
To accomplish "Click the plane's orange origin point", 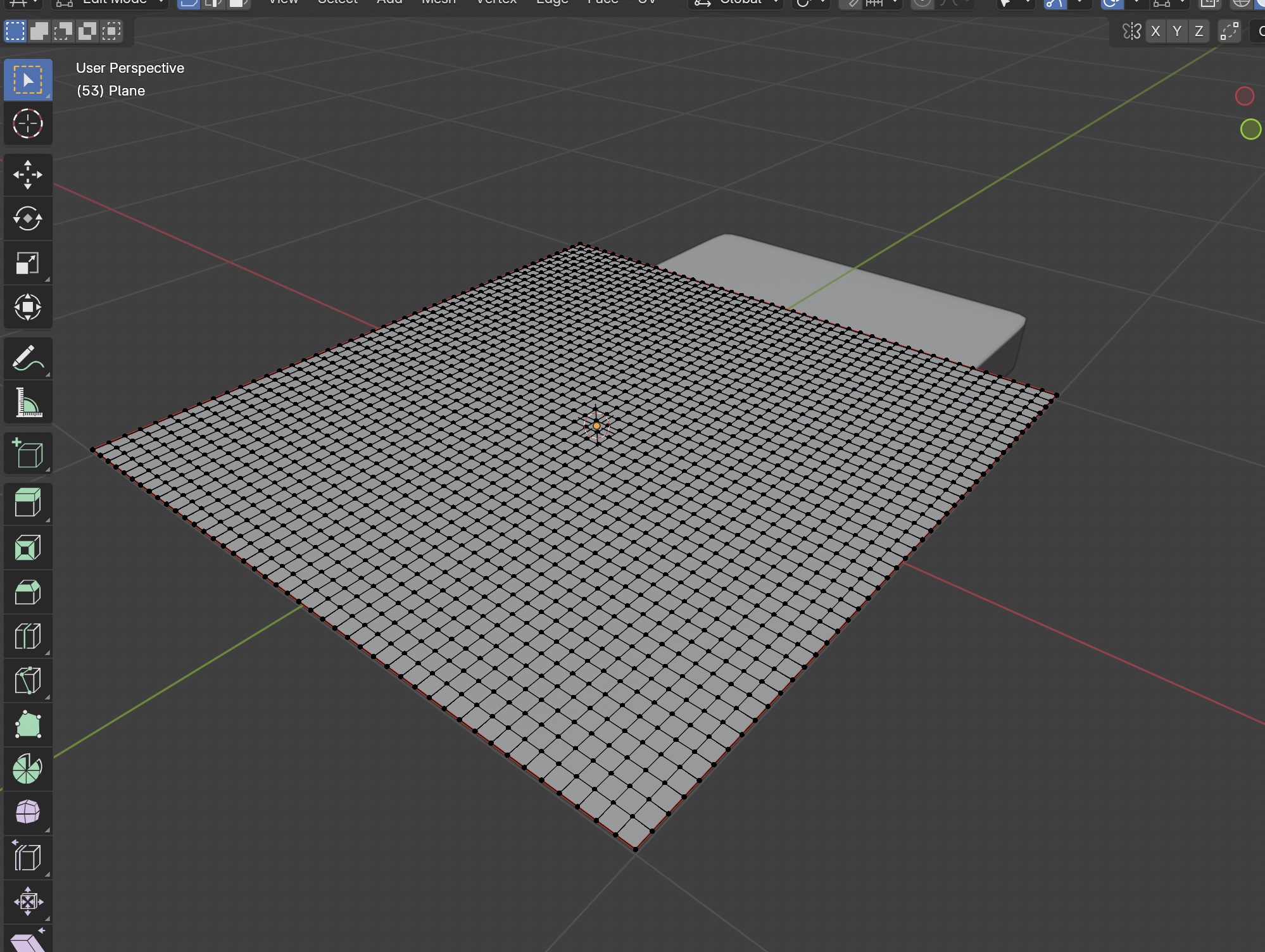I will coord(596,426).
